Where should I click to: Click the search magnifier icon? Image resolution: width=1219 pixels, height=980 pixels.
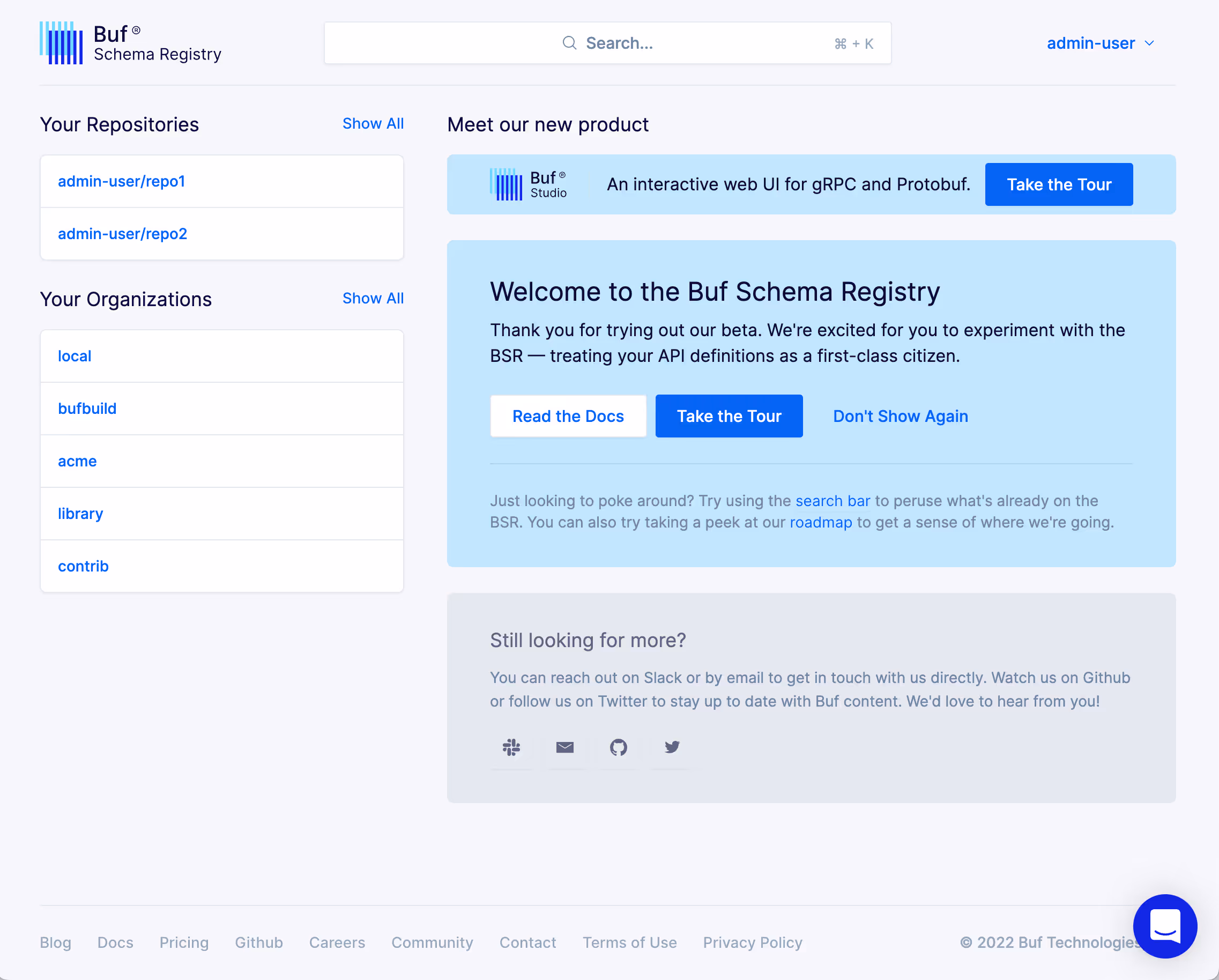coord(569,42)
